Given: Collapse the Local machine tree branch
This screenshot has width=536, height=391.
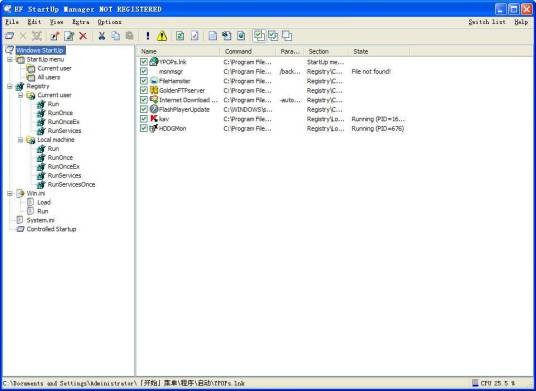Looking at the screenshot, I should pyautogui.click(x=20, y=140).
